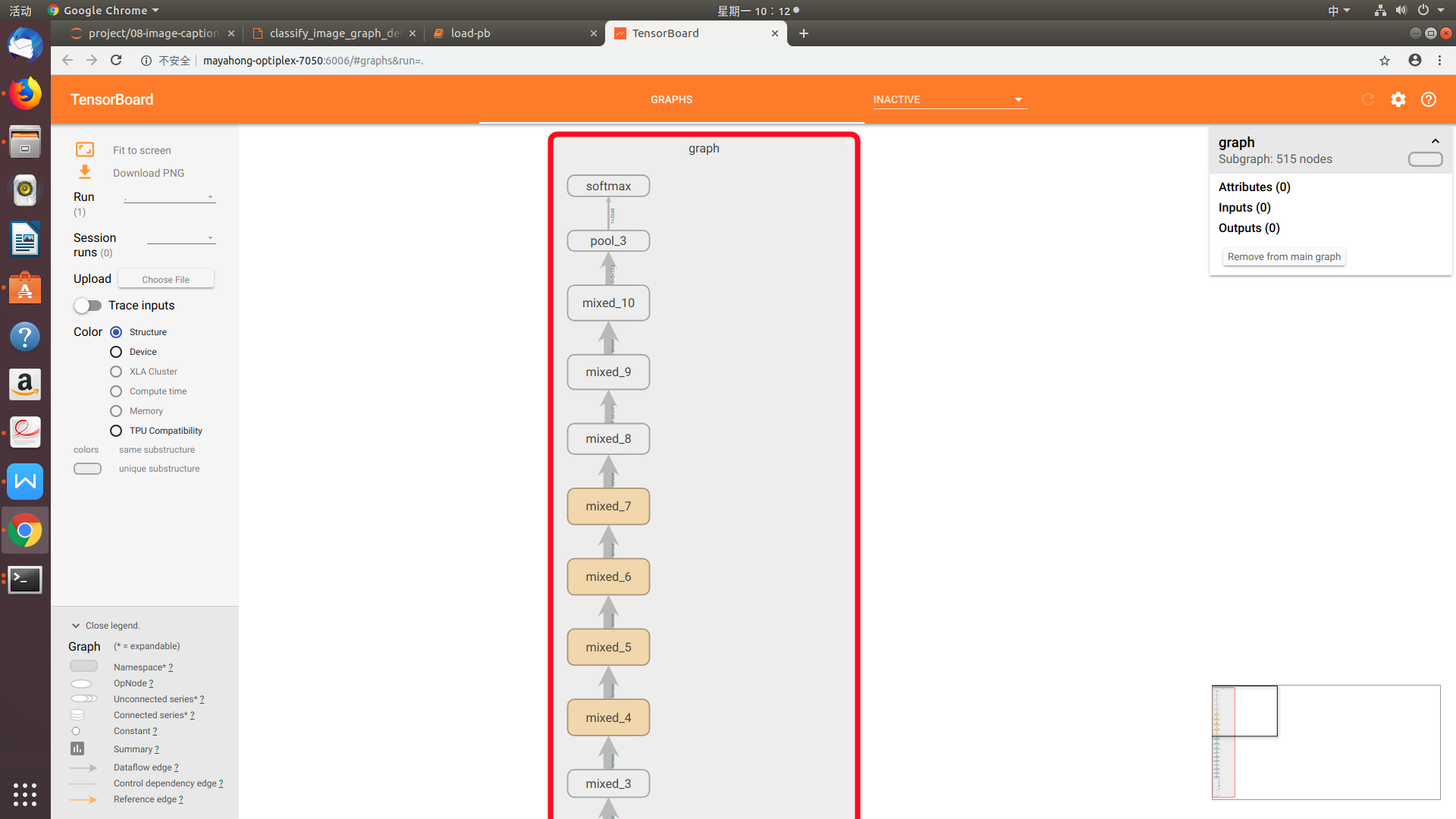Reload the browser page
1456x819 pixels.
pos(116,60)
